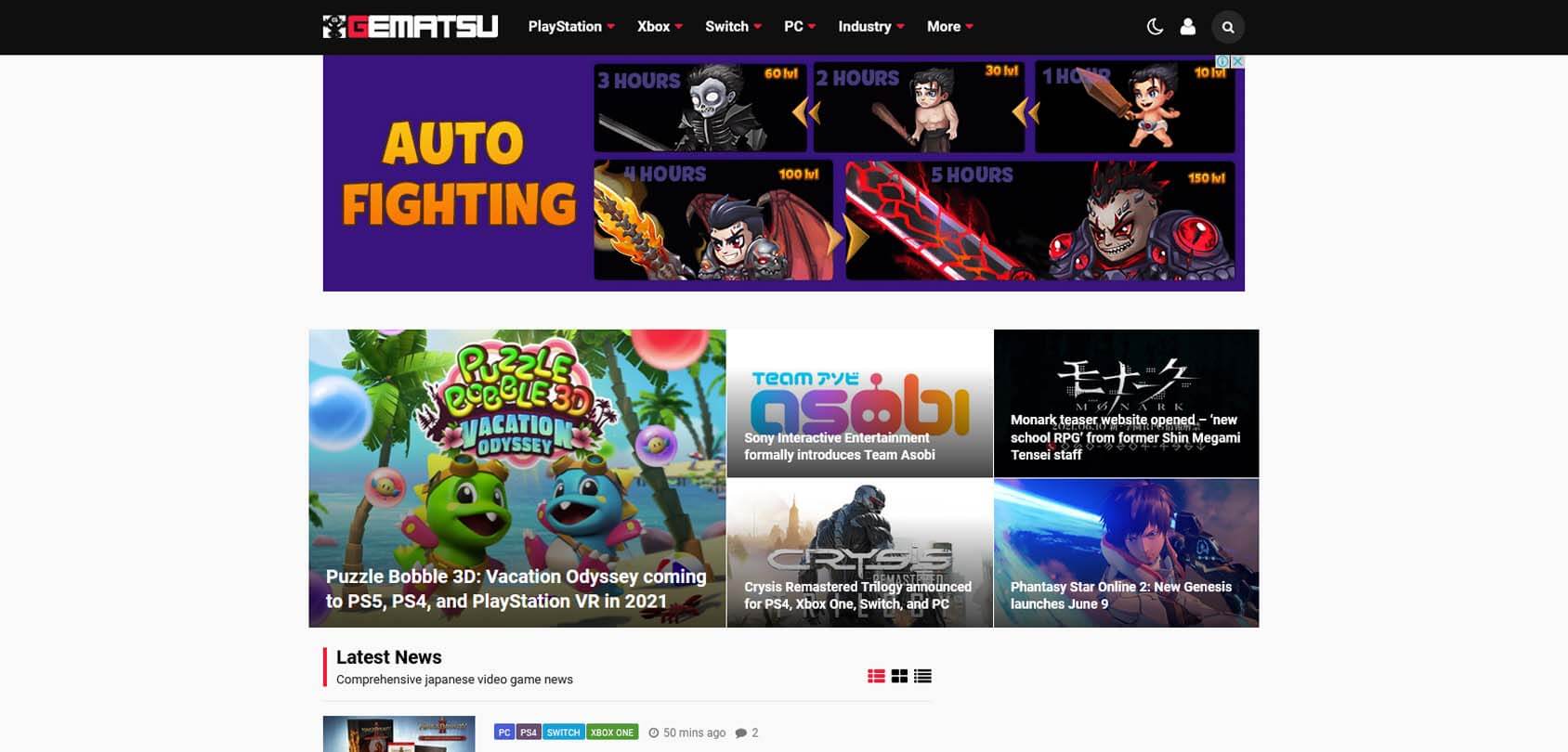1568x752 pixels.
Task: Expand the Switch menu
Action: [x=733, y=27]
